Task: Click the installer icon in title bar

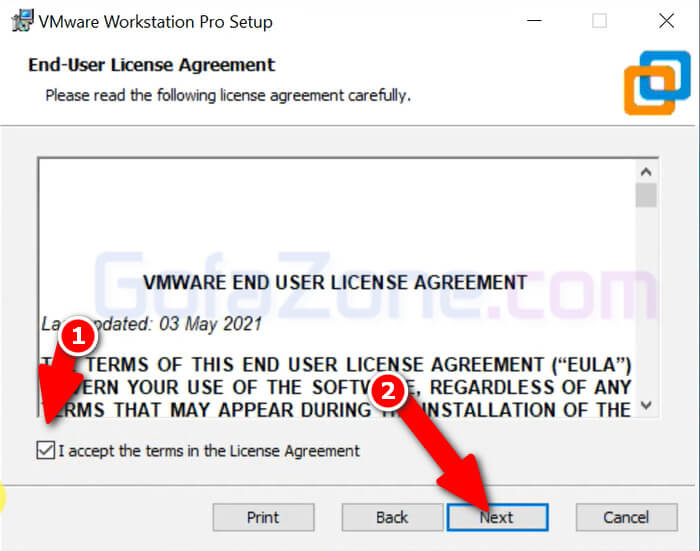Action: [23, 21]
